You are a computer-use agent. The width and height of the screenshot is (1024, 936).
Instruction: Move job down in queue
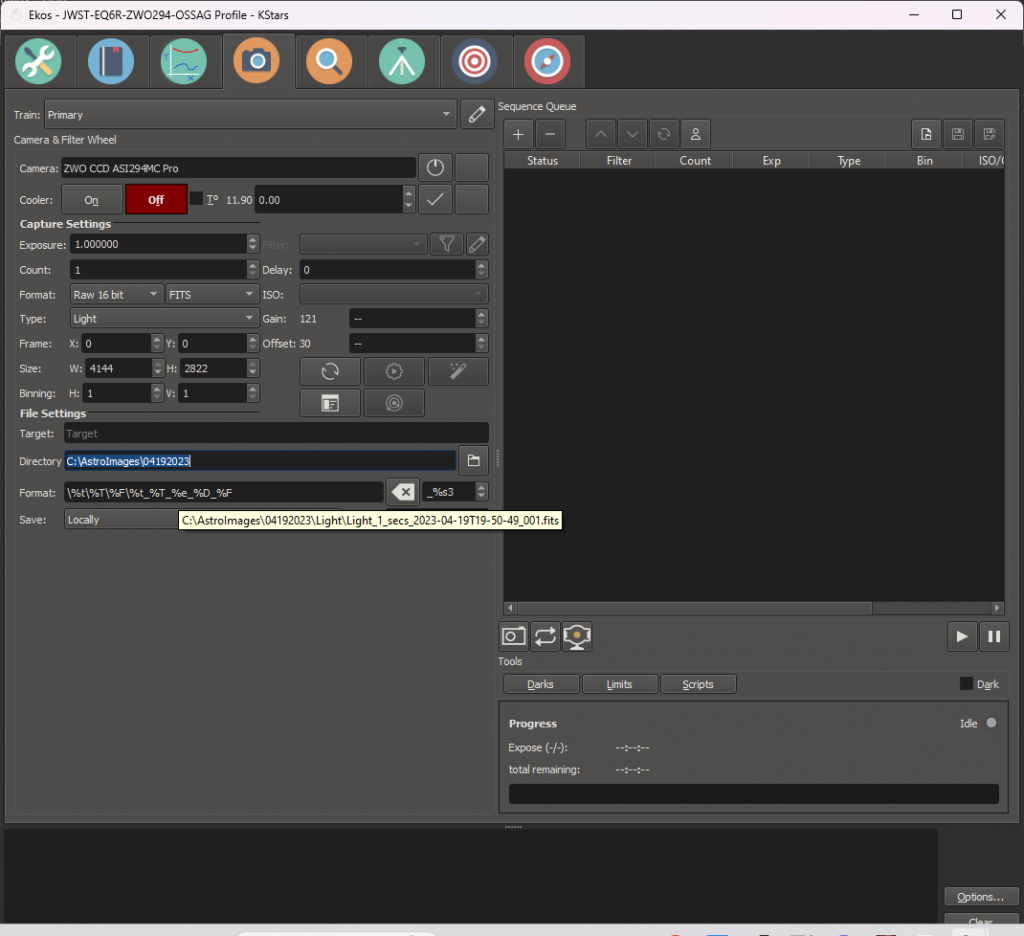632,135
